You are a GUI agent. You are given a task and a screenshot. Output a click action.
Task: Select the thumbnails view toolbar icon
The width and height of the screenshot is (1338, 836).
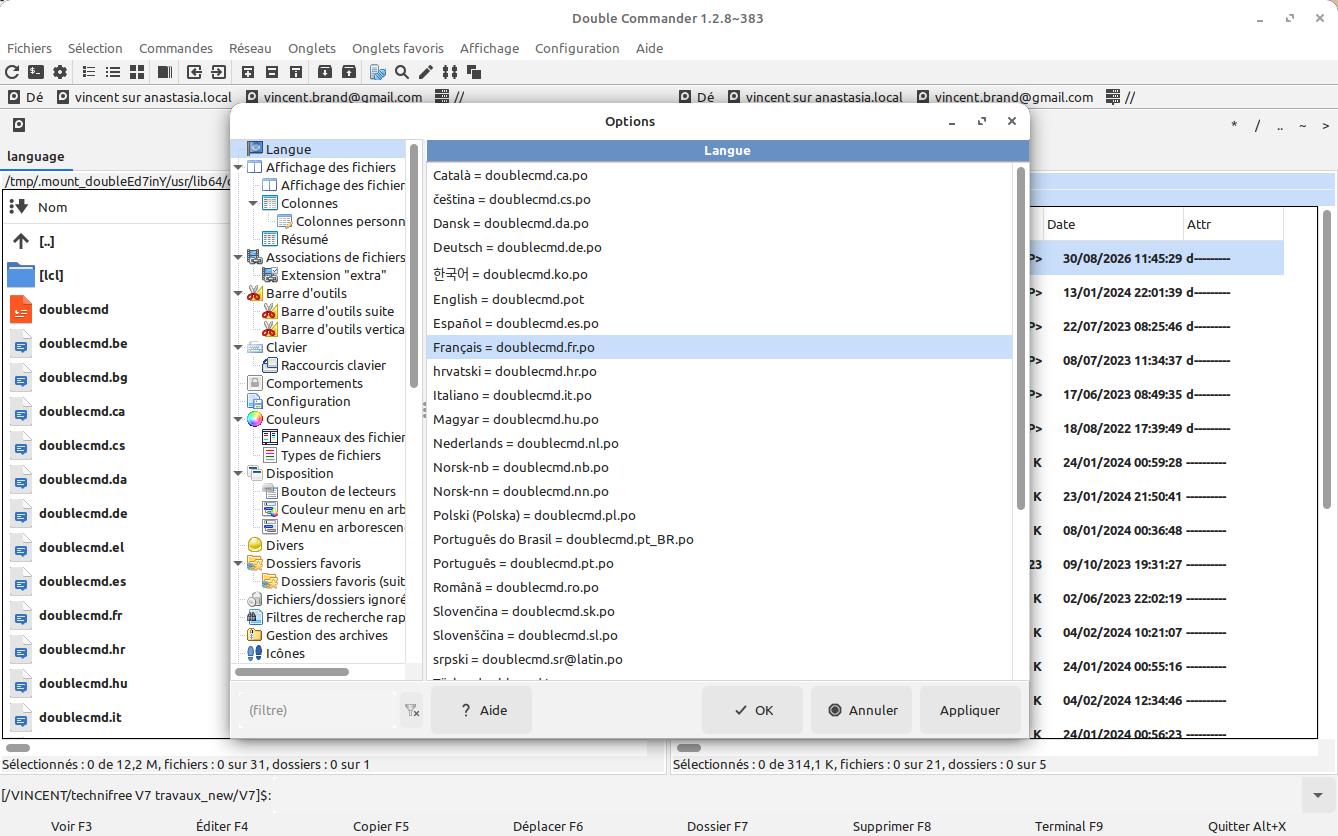pyautogui.click(x=137, y=72)
